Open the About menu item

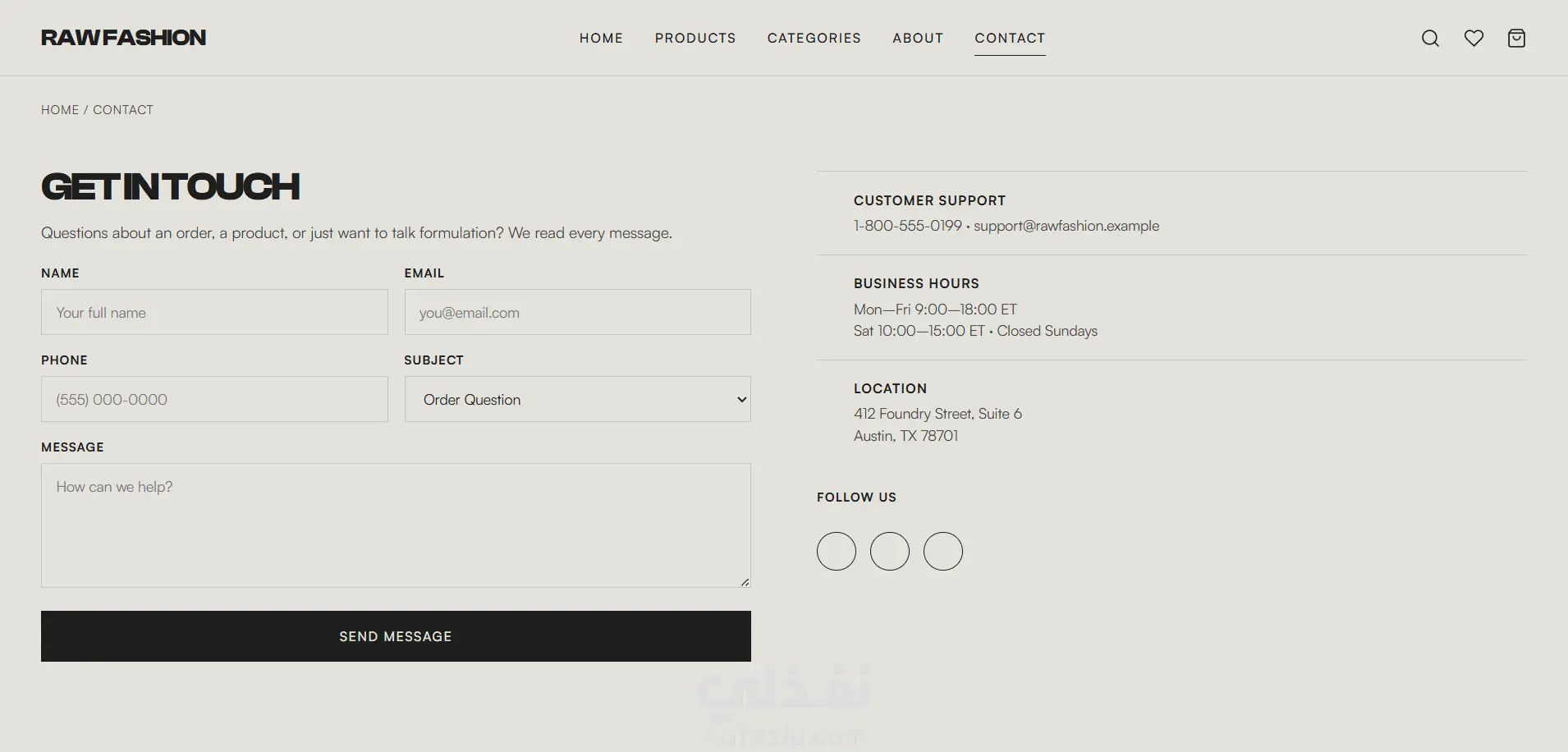pyautogui.click(x=918, y=38)
